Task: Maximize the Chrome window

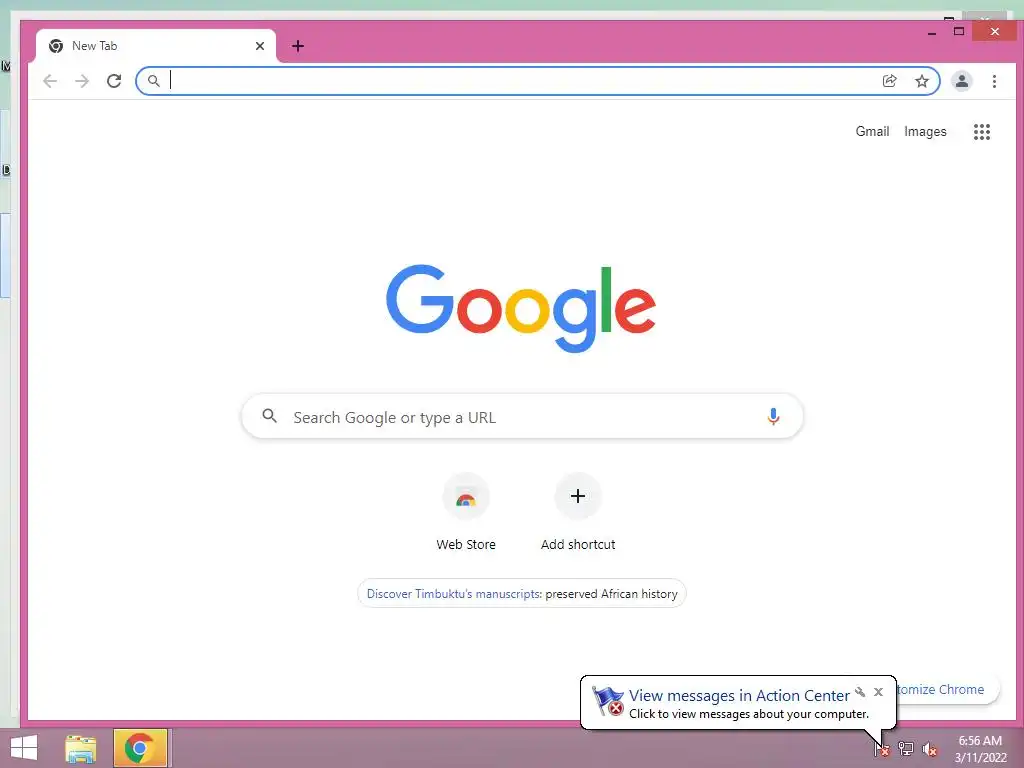Action: [x=959, y=31]
